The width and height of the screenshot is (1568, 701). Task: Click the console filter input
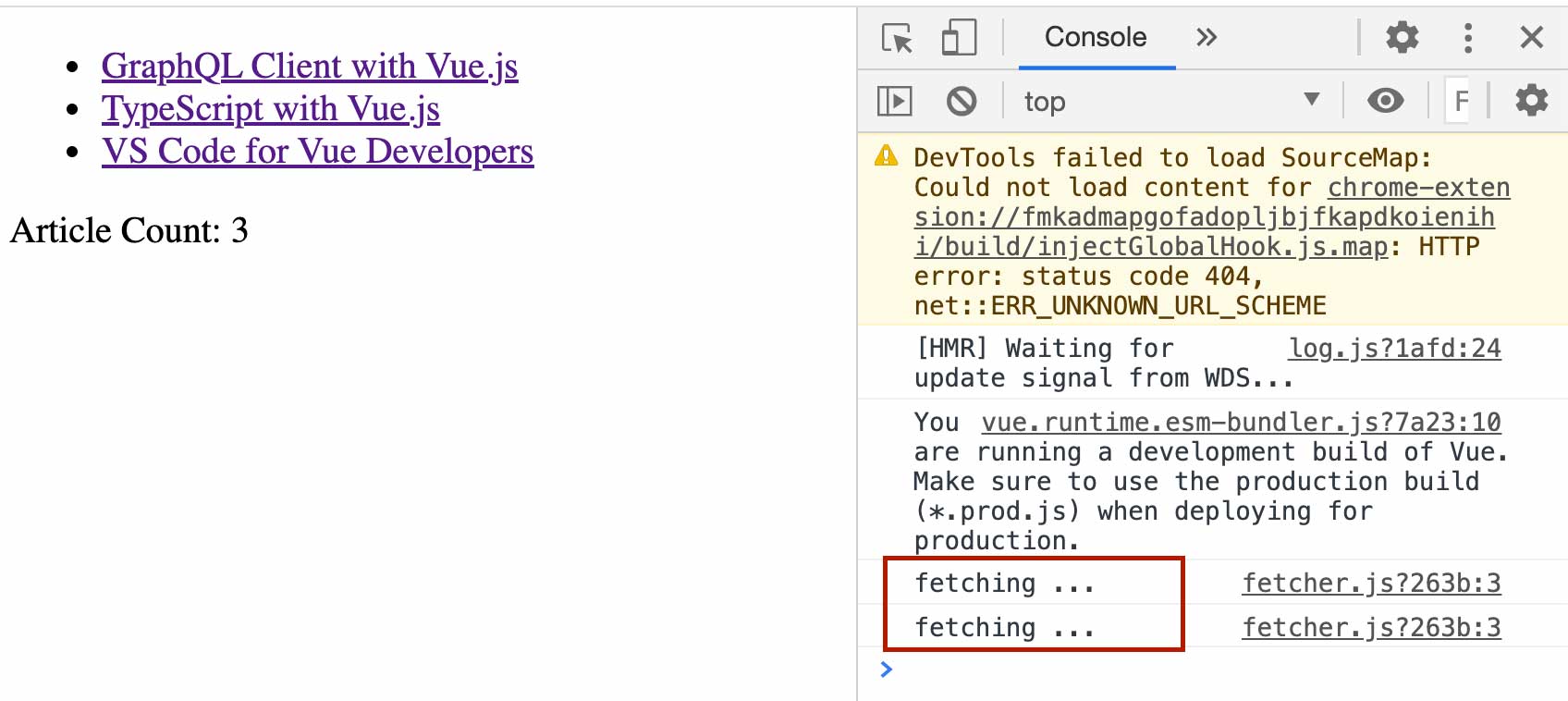tap(1460, 101)
